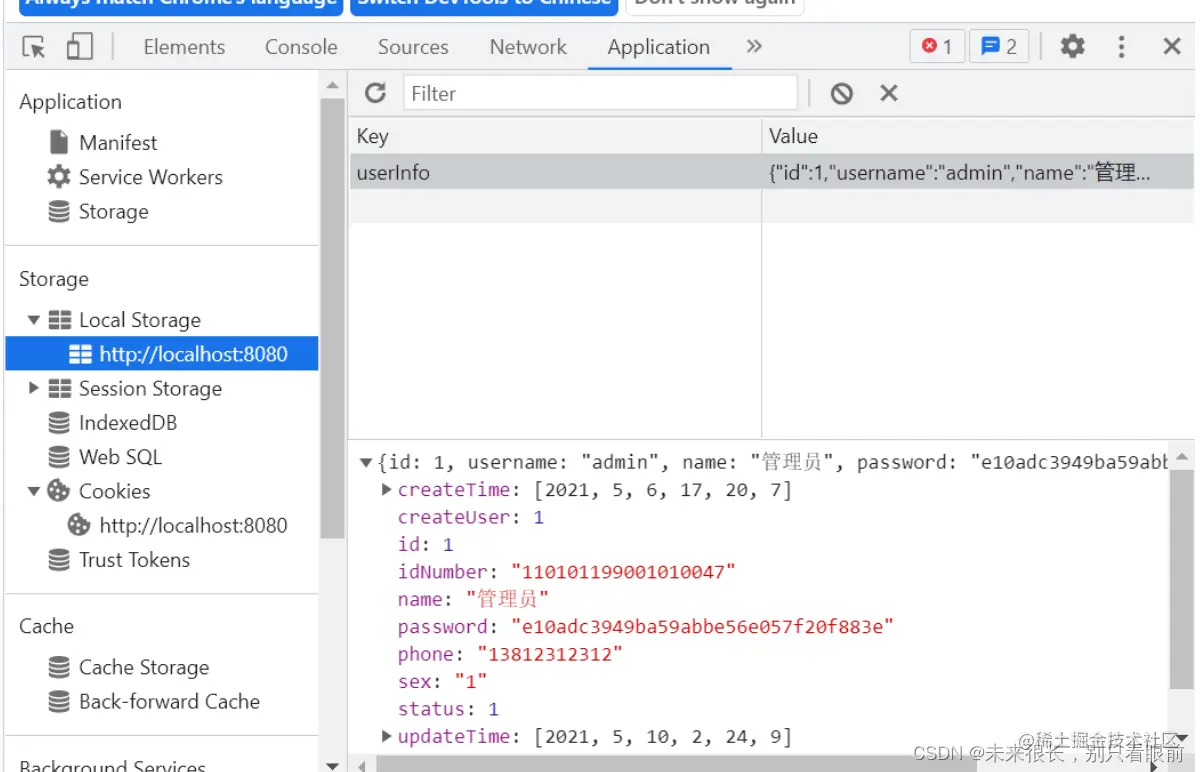This screenshot has width=1200, height=772.
Task: Select http://localhost:8080 under Cookies
Action: click(x=193, y=525)
